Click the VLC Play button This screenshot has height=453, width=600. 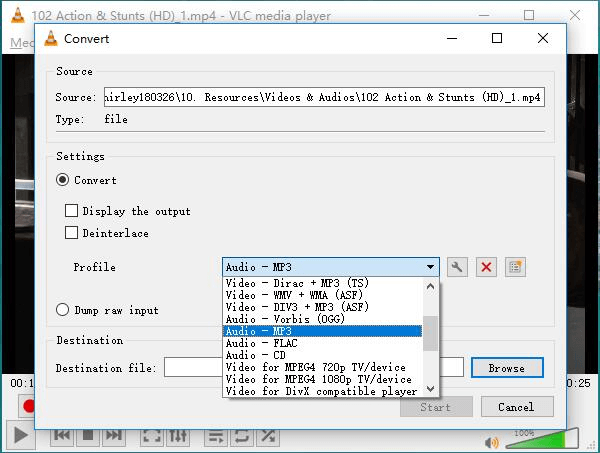coord(21,435)
